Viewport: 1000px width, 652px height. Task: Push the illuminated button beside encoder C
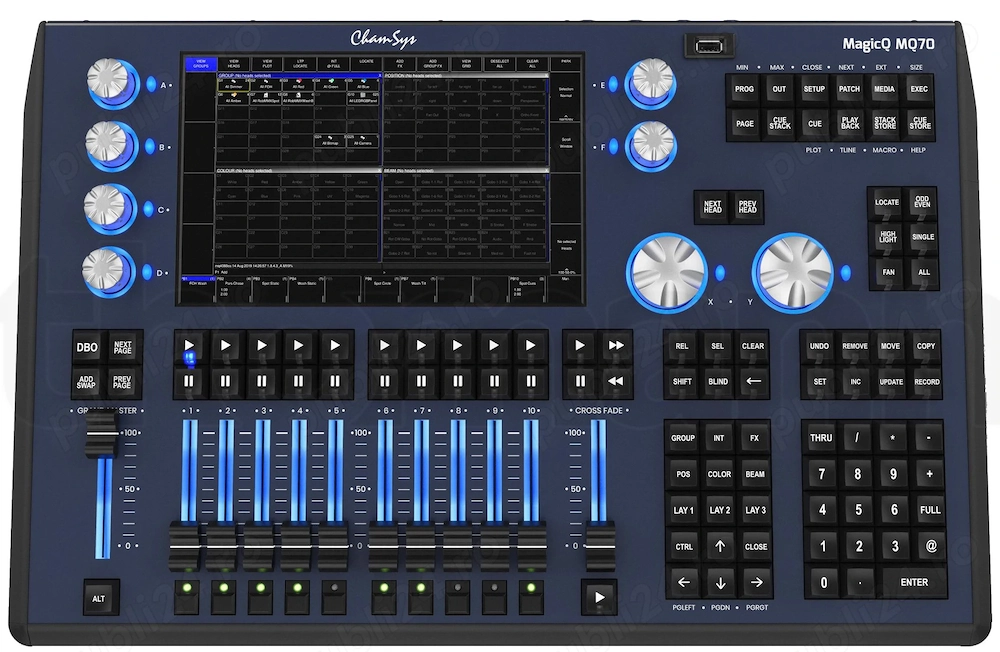(148, 209)
